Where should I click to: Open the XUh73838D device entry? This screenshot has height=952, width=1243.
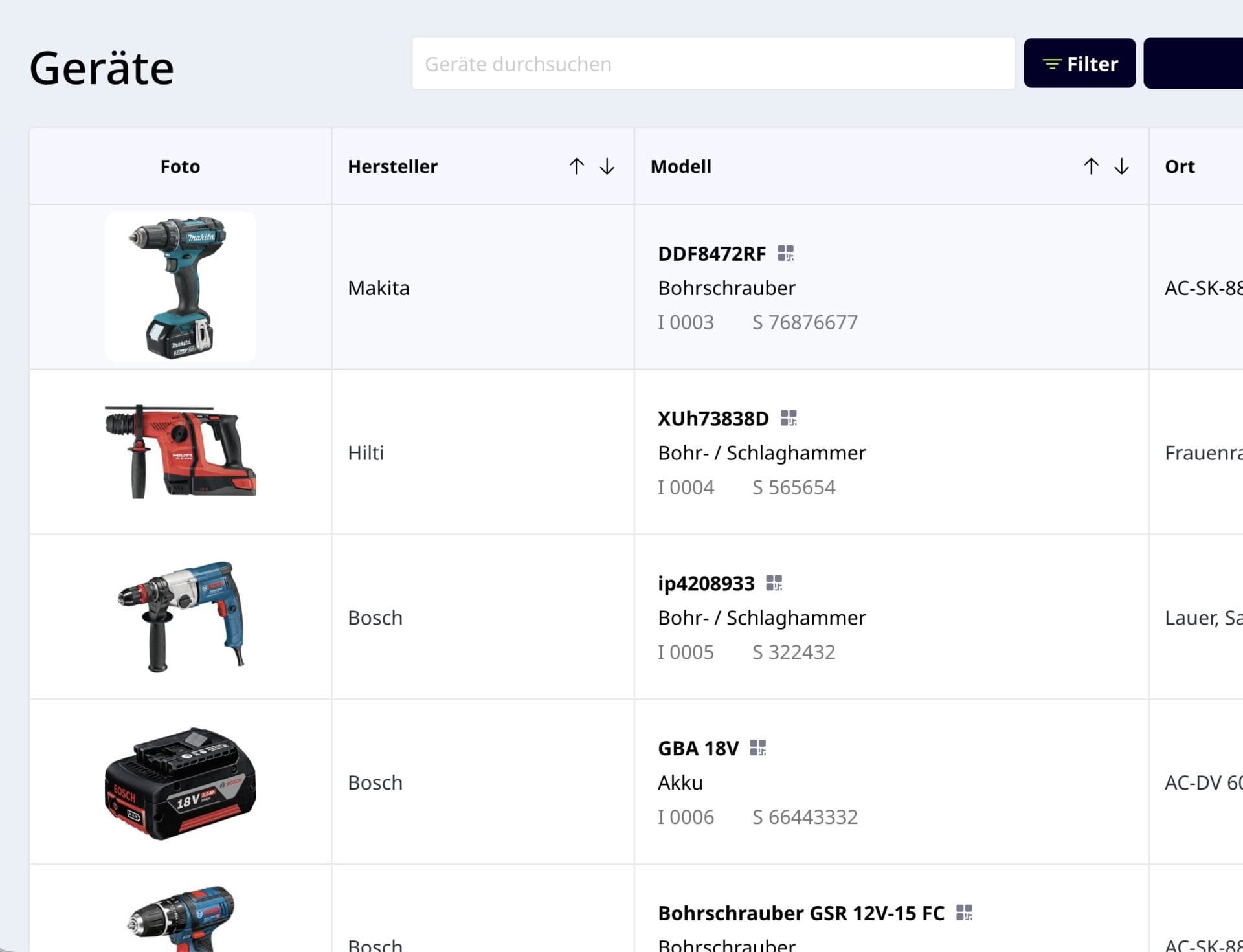[x=713, y=419]
